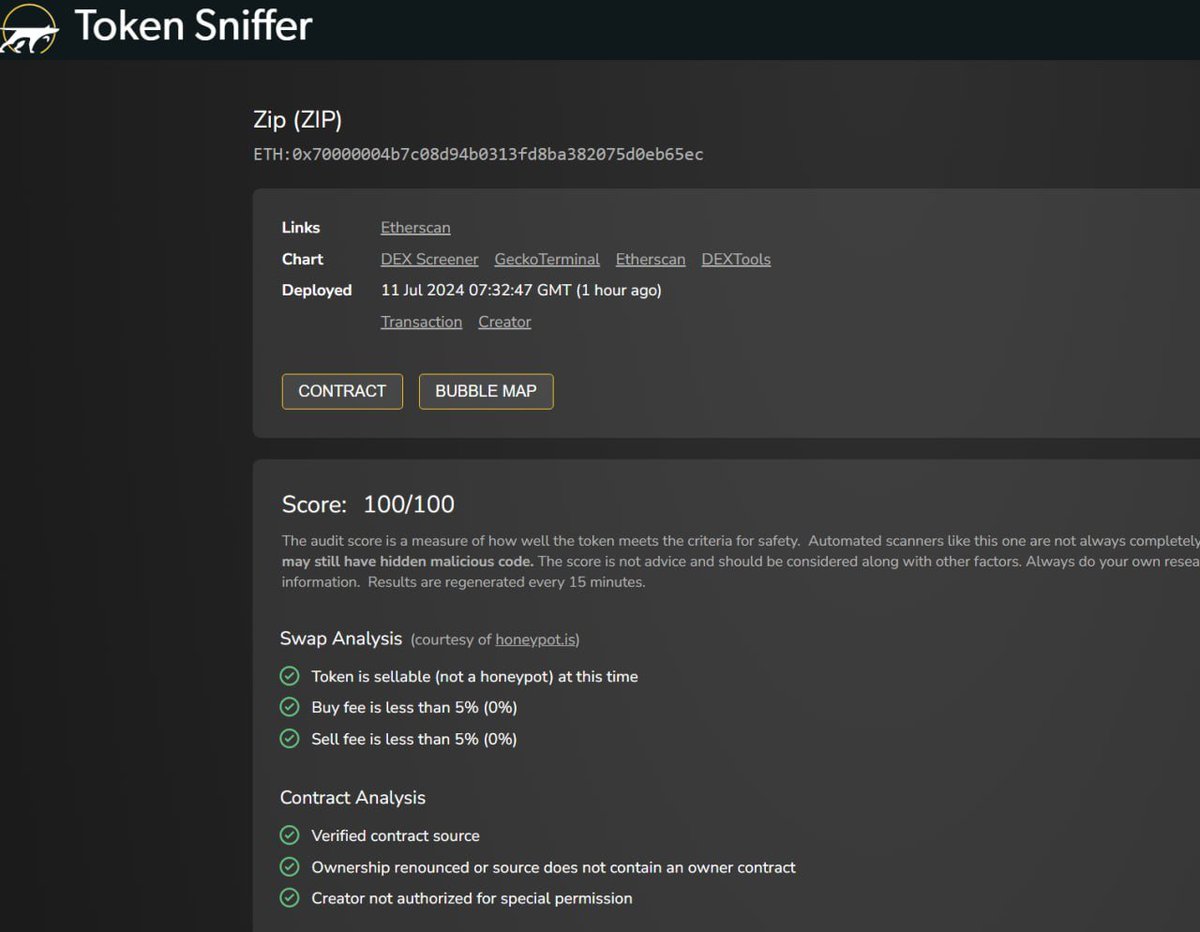This screenshot has width=1200, height=932.
Task: Click the checkmark beside 'Creator not authorized'
Action: [x=290, y=898]
